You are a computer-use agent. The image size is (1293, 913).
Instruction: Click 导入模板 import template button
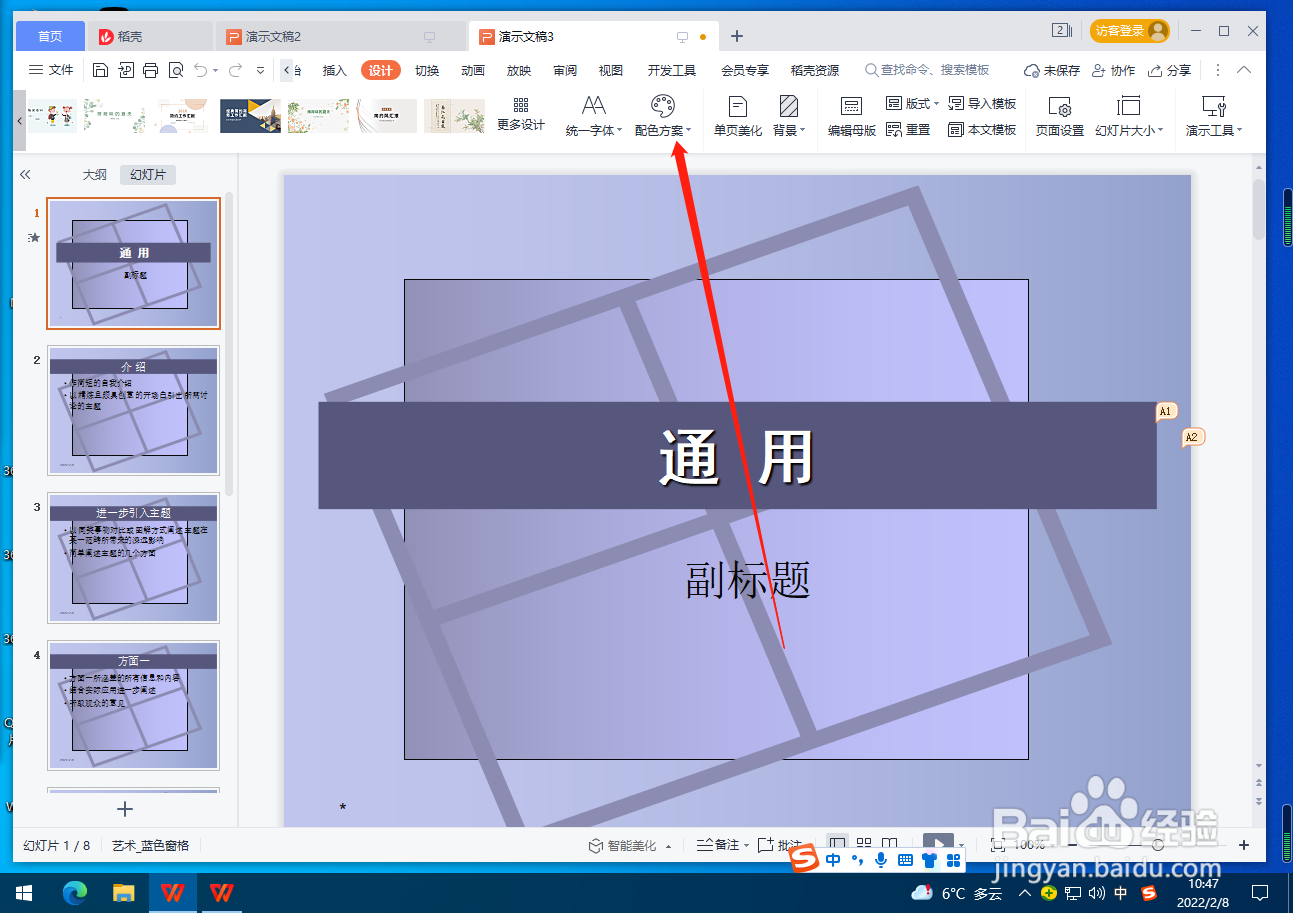click(x=982, y=104)
